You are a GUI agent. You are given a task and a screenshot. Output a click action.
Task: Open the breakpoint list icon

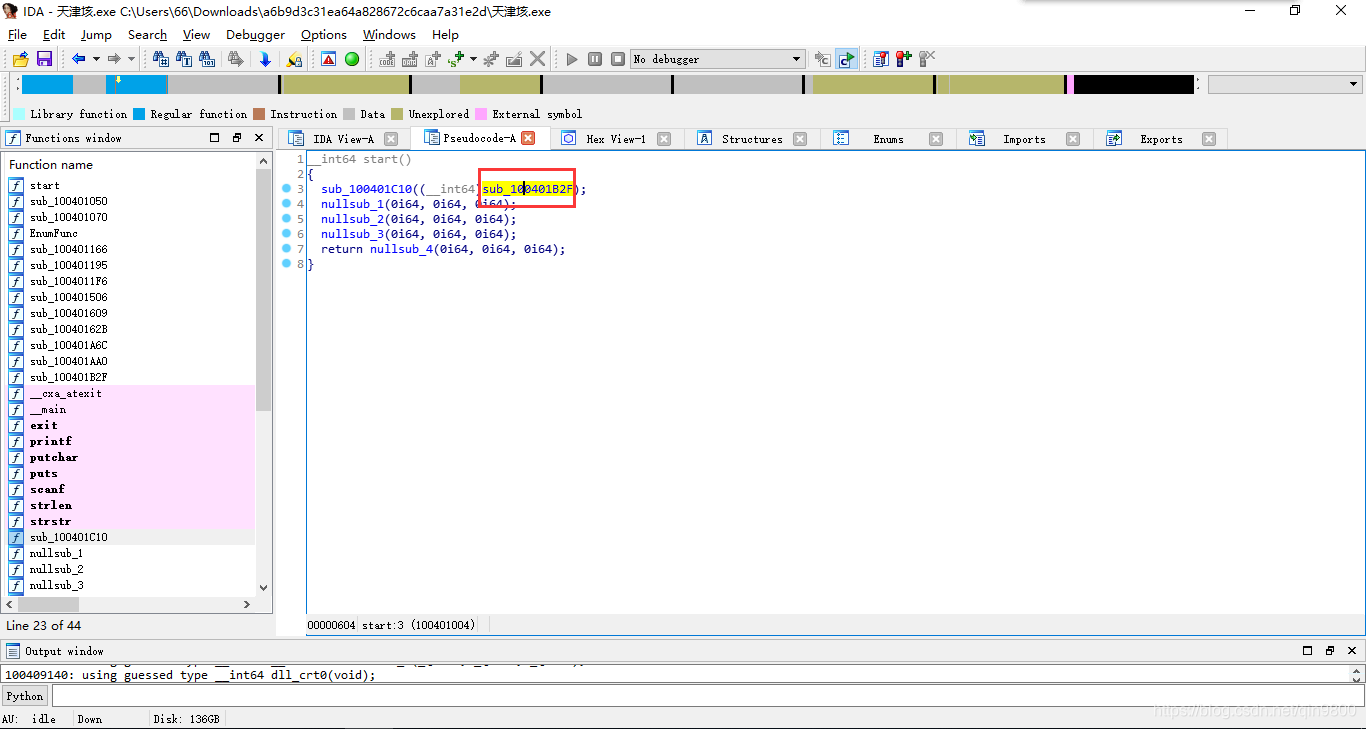[880, 59]
